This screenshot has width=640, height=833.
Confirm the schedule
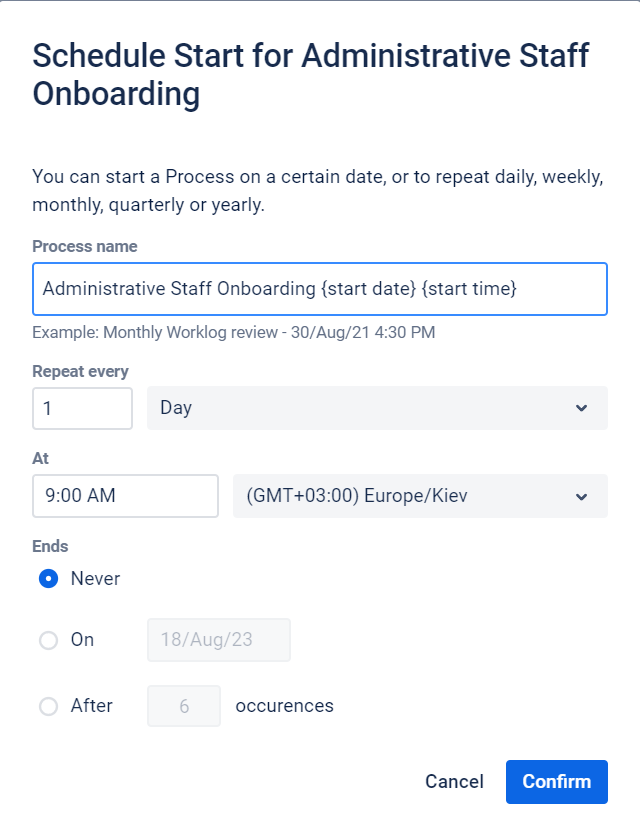557,782
